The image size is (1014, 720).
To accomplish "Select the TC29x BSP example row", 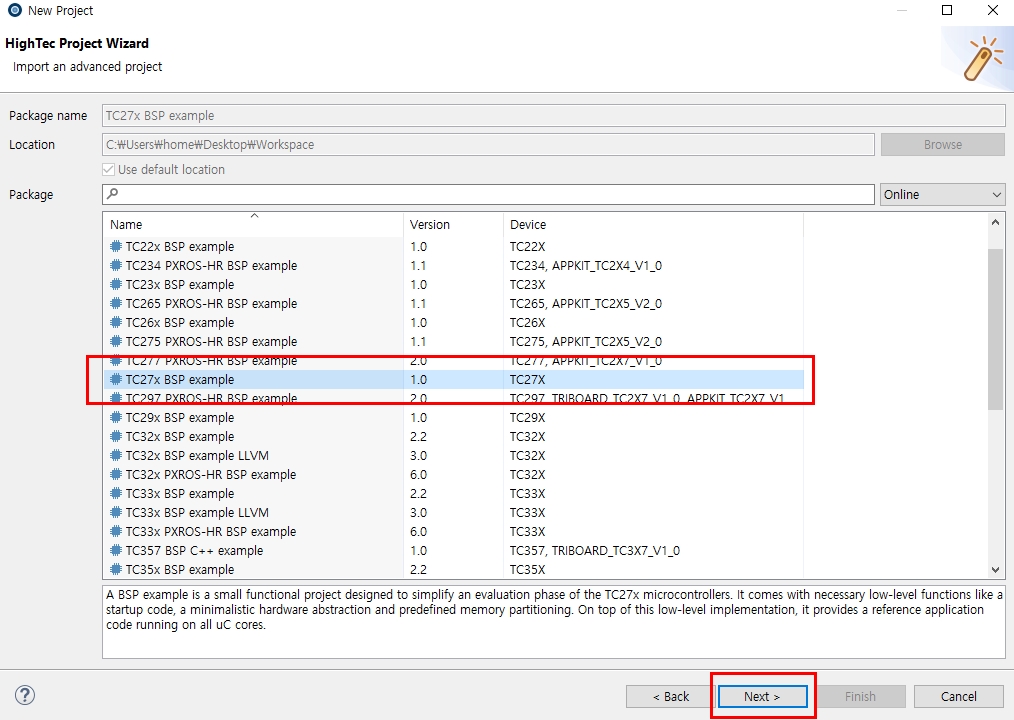I will pos(453,417).
